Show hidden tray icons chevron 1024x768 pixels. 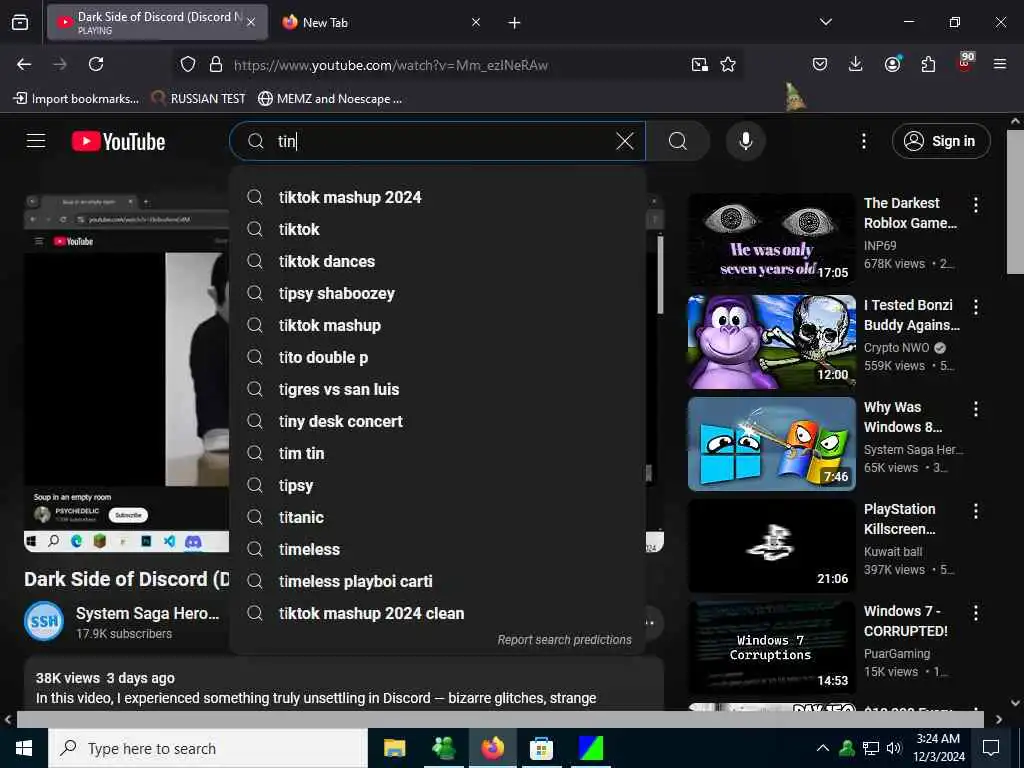click(823, 748)
